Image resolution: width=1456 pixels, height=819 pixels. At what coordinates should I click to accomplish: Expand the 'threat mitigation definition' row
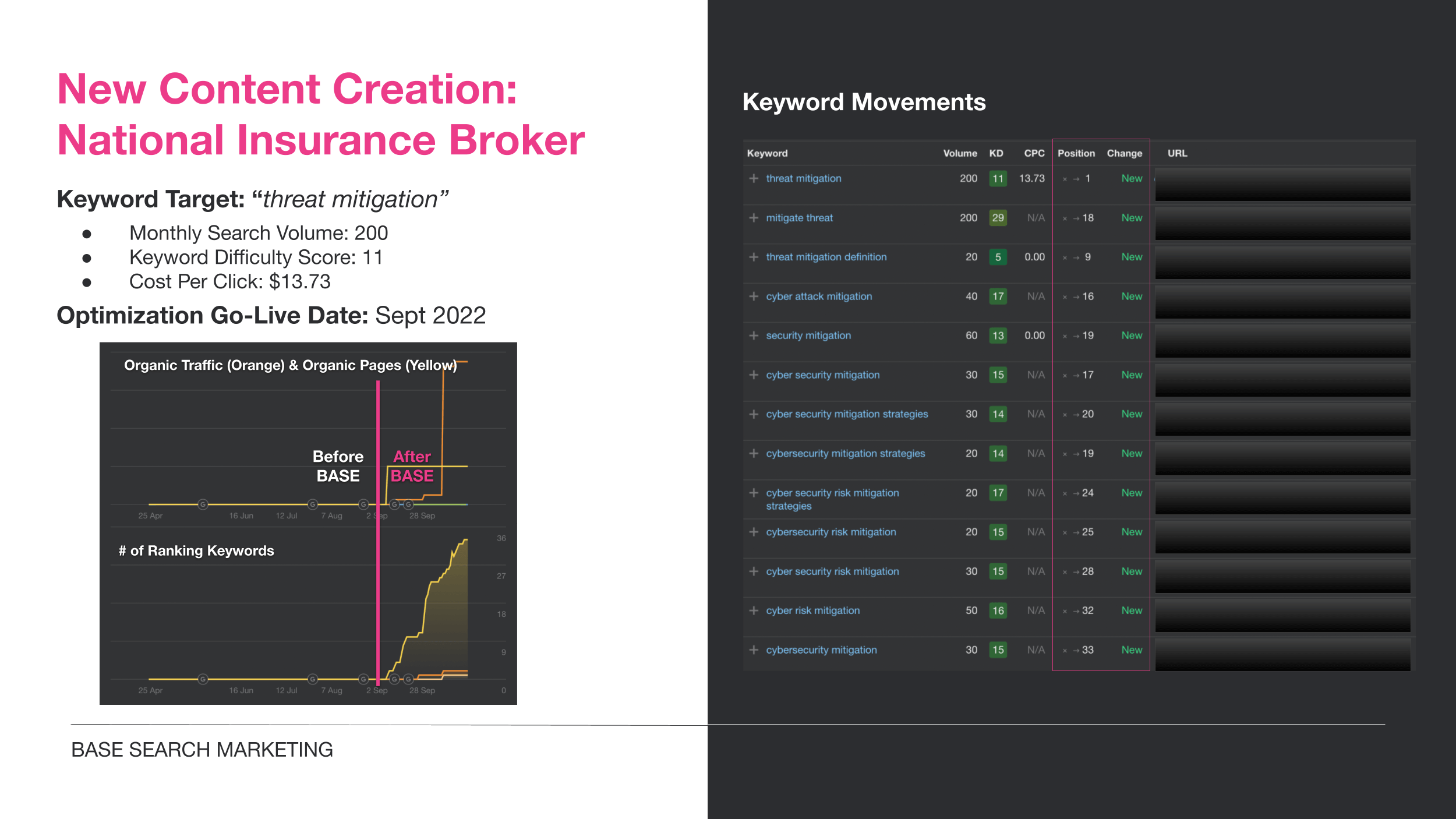point(754,257)
